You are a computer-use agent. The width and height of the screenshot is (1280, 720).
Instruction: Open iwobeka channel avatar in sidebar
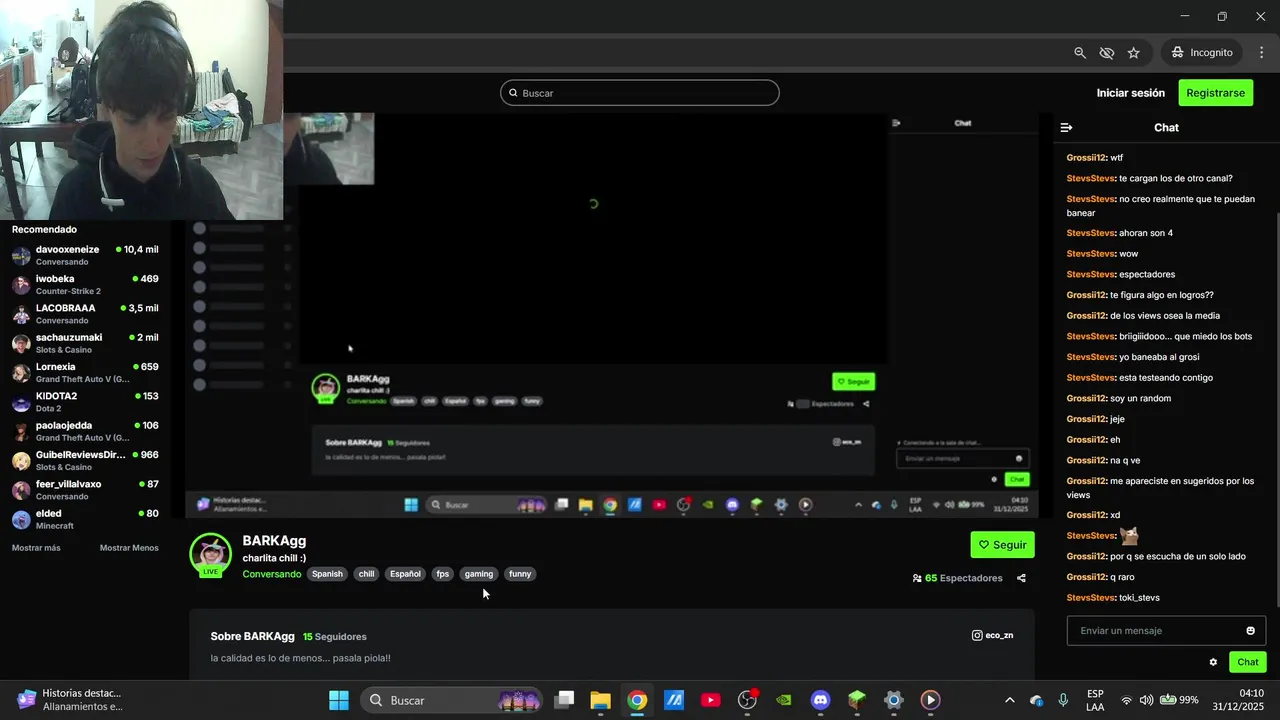coord(21,285)
